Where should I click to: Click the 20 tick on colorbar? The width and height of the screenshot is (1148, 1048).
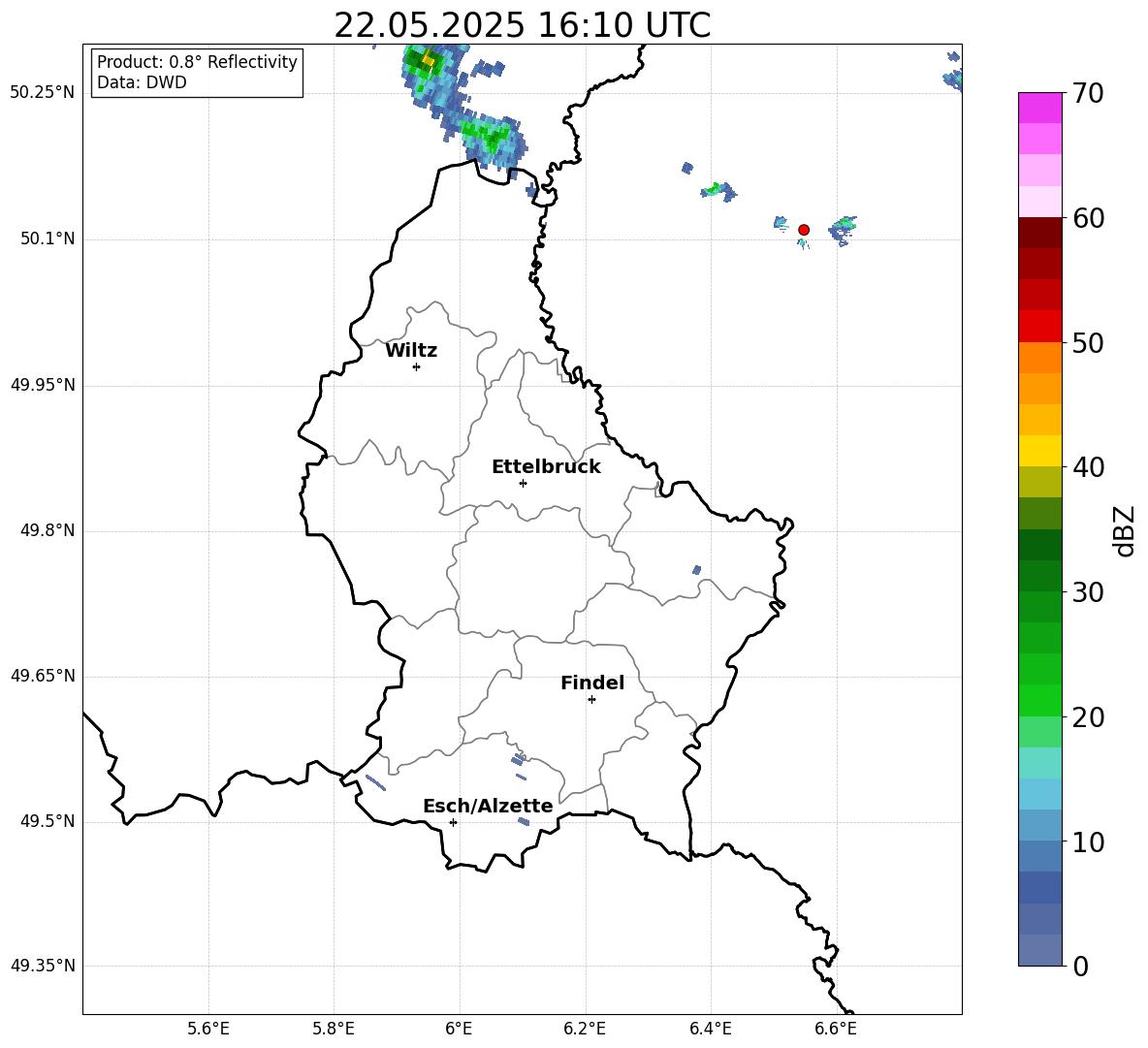point(1089,717)
